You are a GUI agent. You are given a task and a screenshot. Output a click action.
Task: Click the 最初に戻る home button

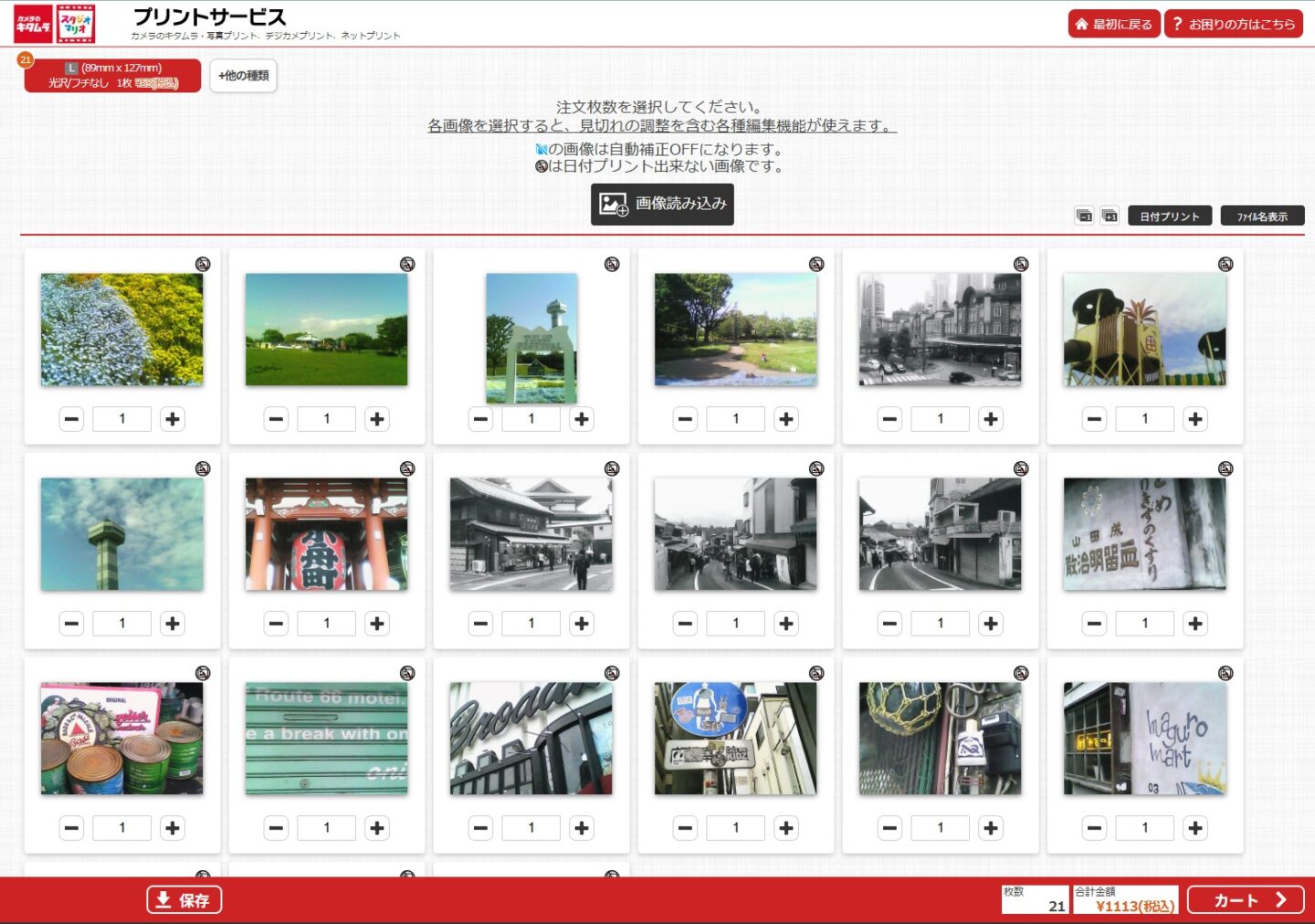[1114, 24]
